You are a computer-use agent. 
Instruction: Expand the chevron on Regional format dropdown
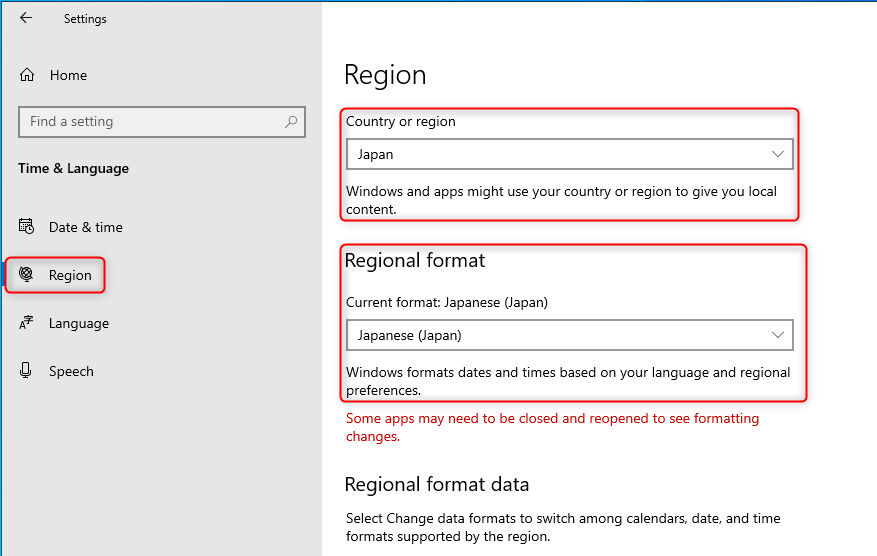(x=778, y=335)
